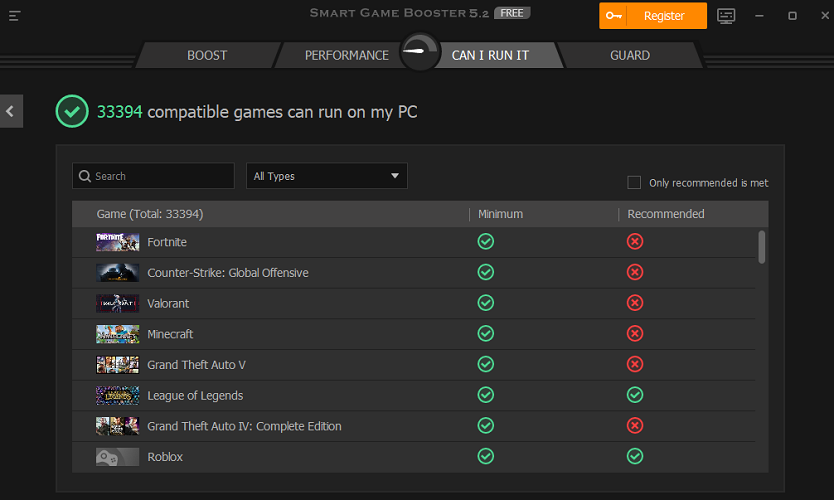Image resolution: width=834 pixels, height=500 pixels.
Task: Click GTA IV Complete Edition minimum check
Action: pyautogui.click(x=486, y=426)
